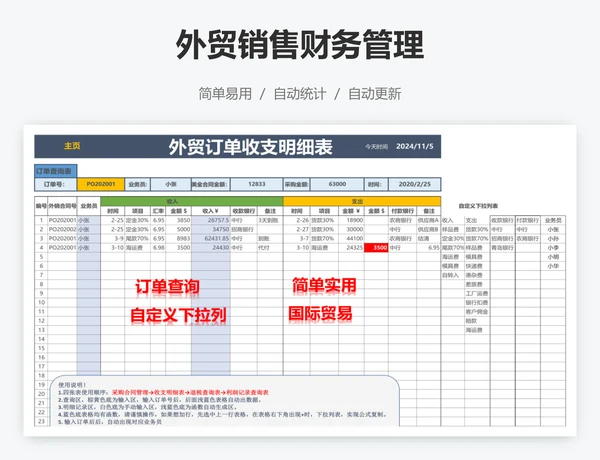Click the 使用说明 instructions heading
The width and height of the screenshot is (600, 460).
(x=72, y=385)
